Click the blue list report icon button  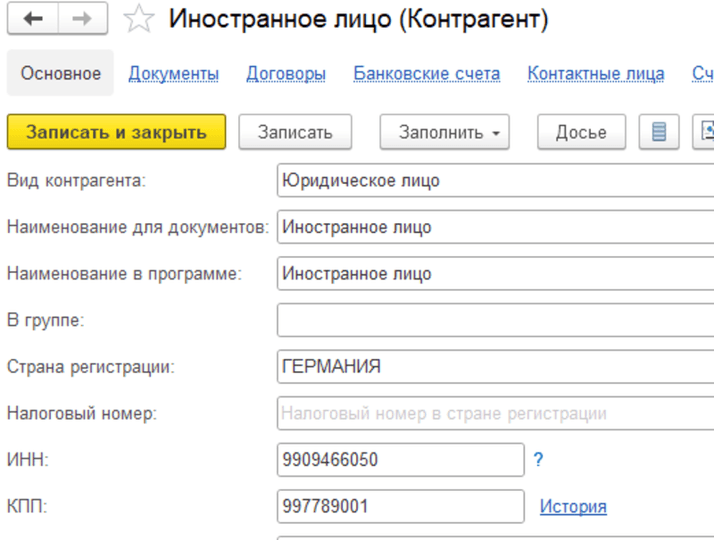click(659, 132)
